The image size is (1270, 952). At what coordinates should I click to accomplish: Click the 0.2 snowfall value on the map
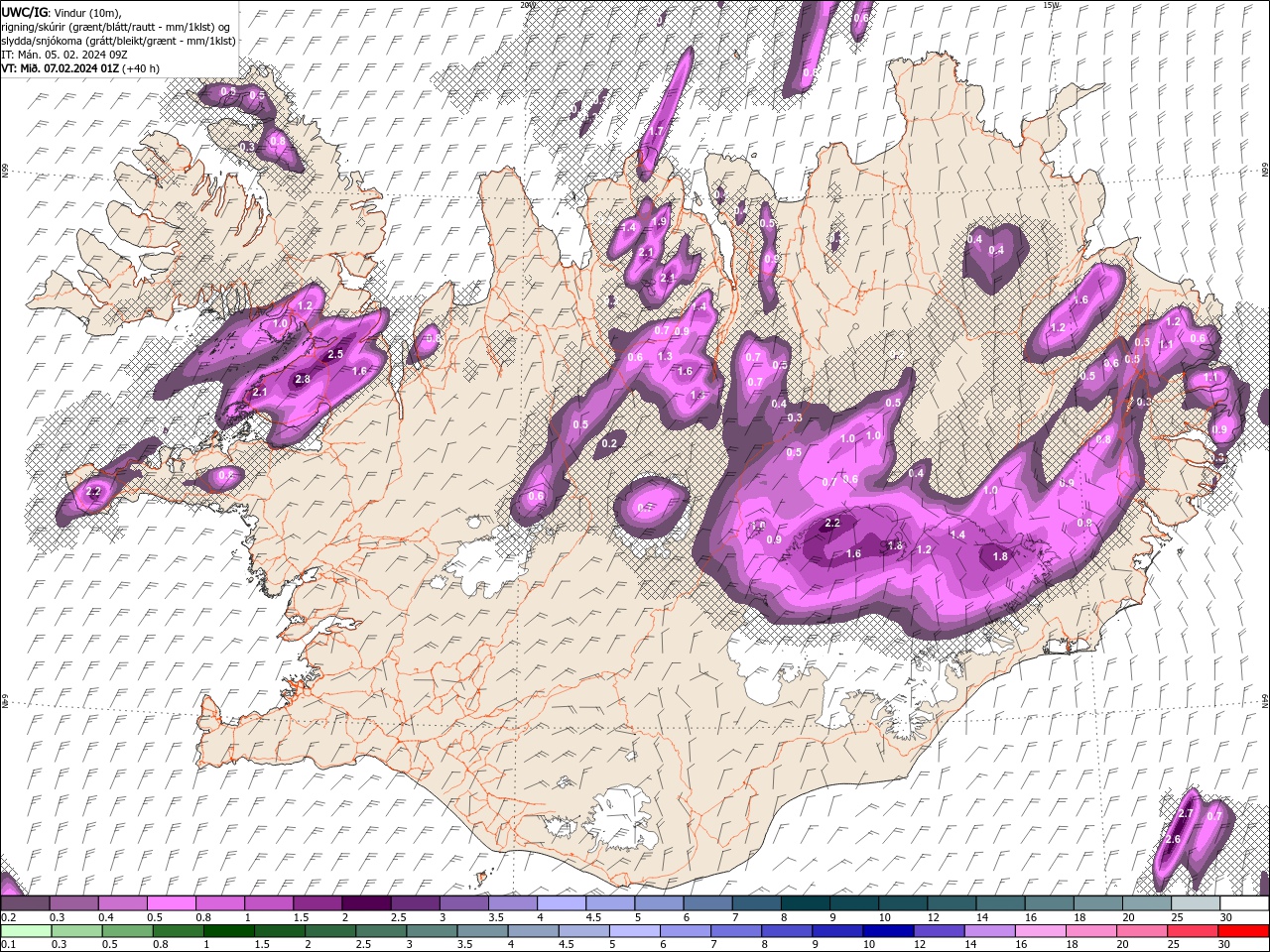(x=609, y=443)
